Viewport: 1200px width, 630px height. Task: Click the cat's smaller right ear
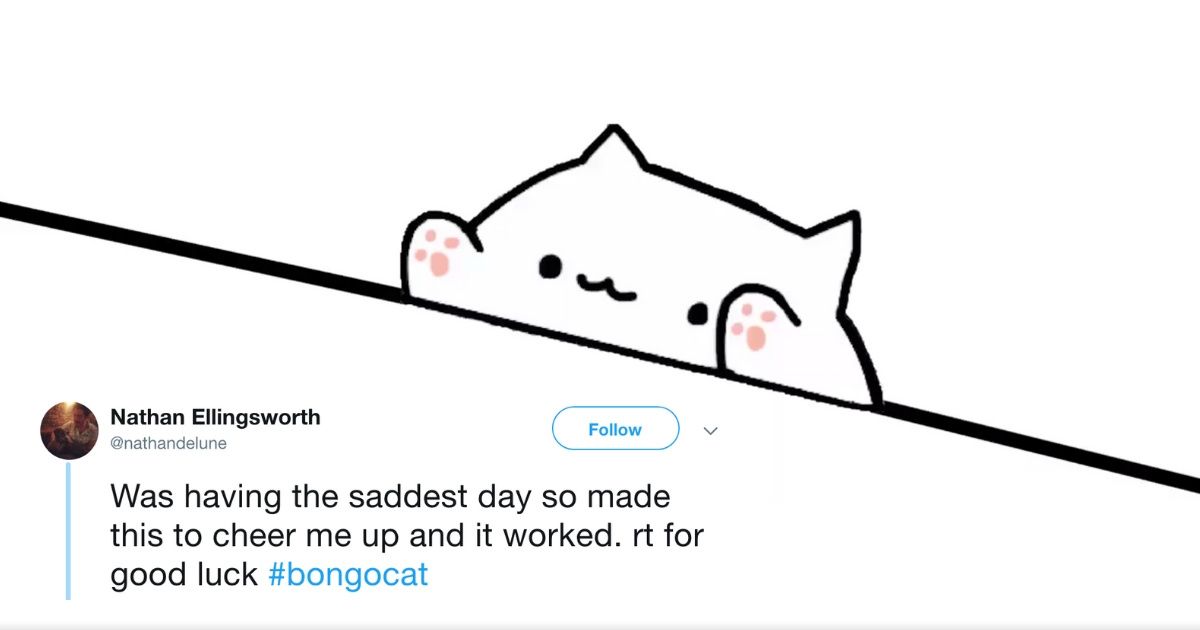(x=837, y=235)
